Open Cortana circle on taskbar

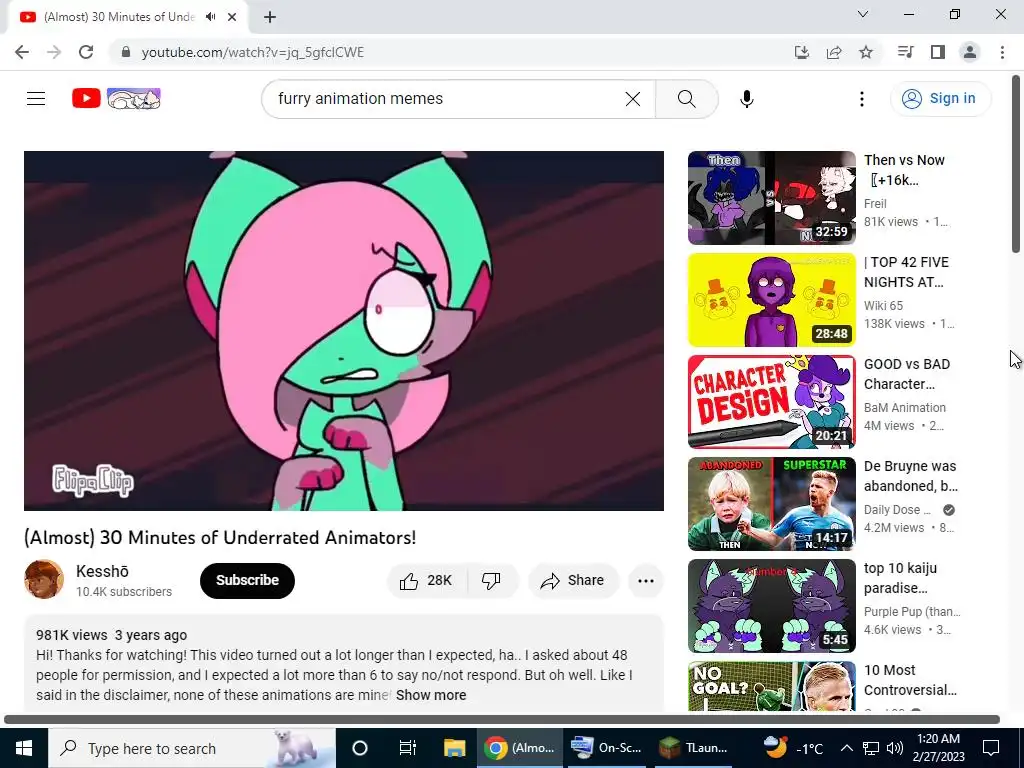(360, 748)
